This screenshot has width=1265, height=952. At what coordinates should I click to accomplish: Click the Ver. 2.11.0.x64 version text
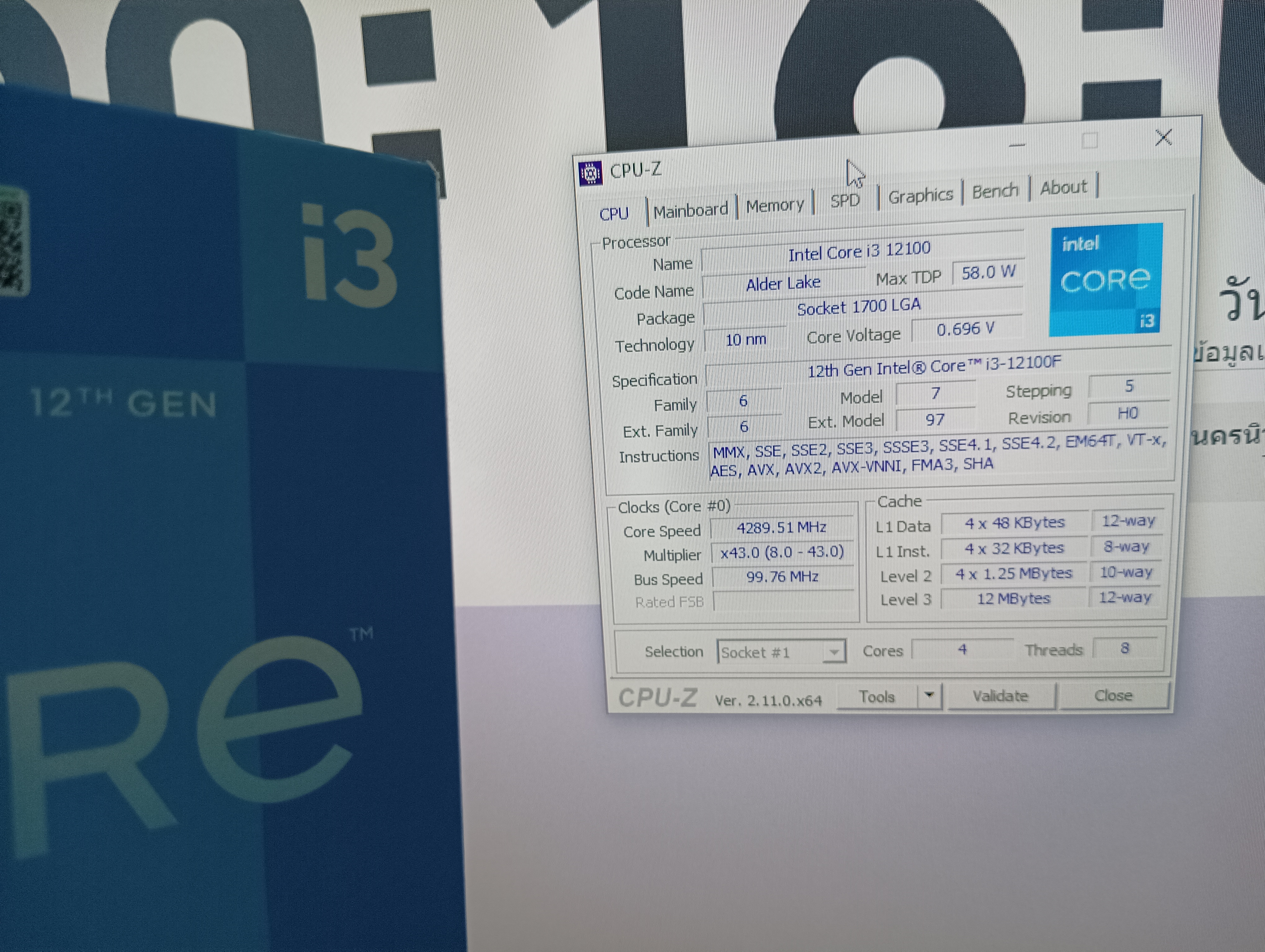(768, 700)
